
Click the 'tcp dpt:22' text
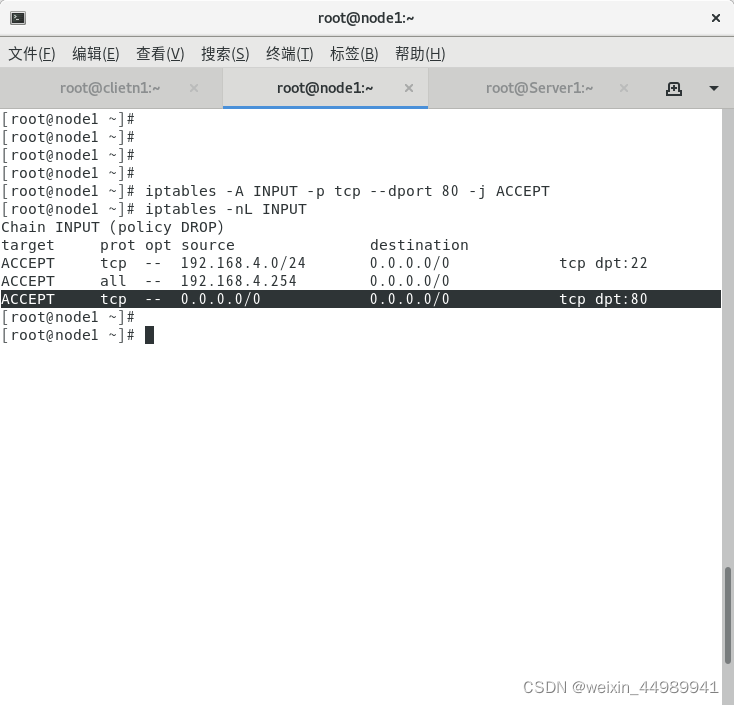(603, 263)
